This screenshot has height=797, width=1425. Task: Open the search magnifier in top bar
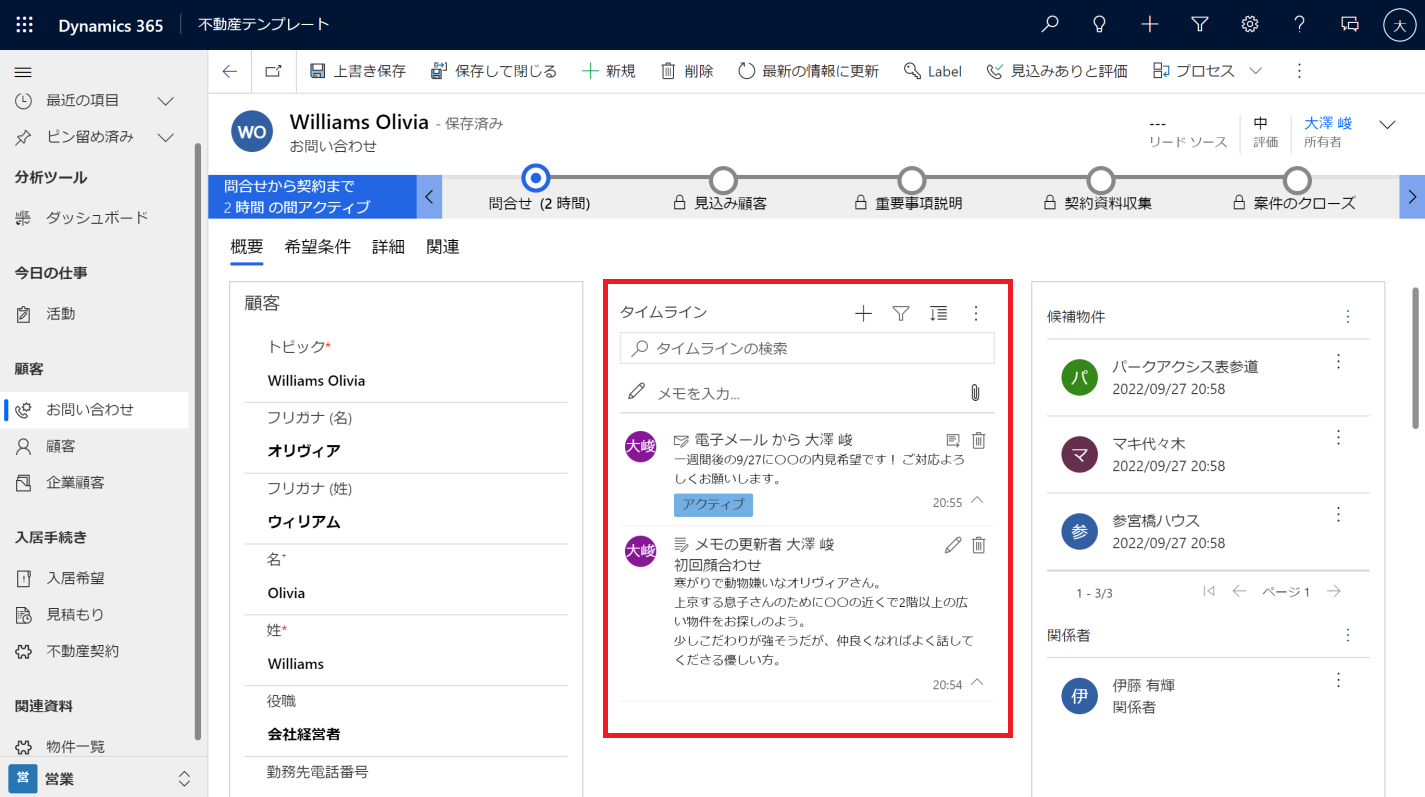coord(1050,25)
